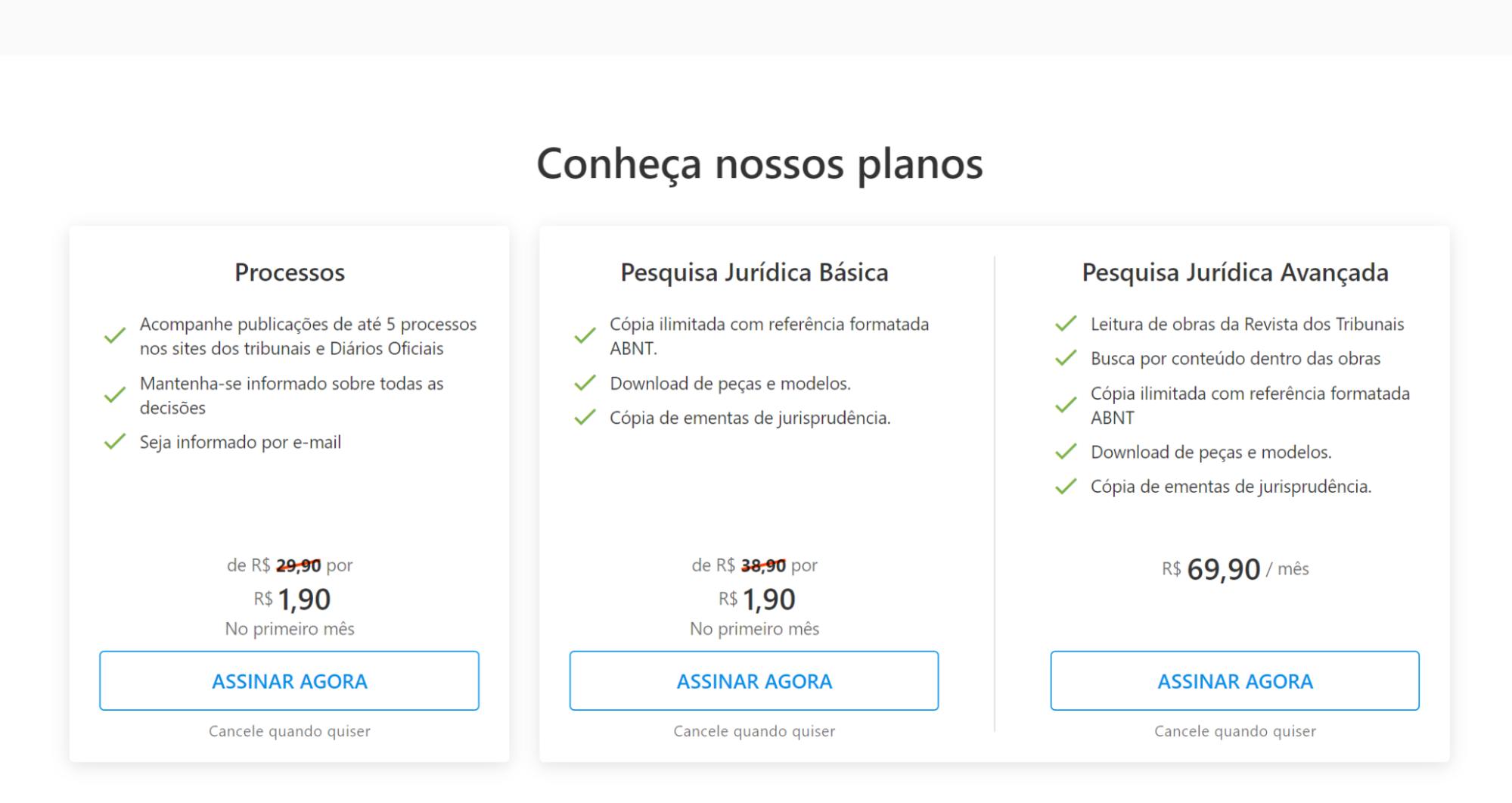1512x803 pixels.
Task: Click 'No primeiro mês' under the Processos price
Action: click(x=289, y=627)
